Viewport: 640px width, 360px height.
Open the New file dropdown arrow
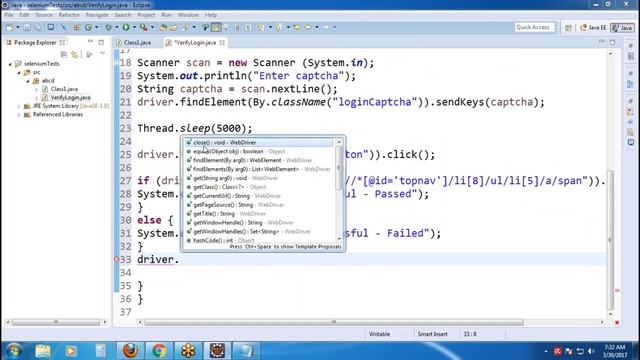(18, 27)
